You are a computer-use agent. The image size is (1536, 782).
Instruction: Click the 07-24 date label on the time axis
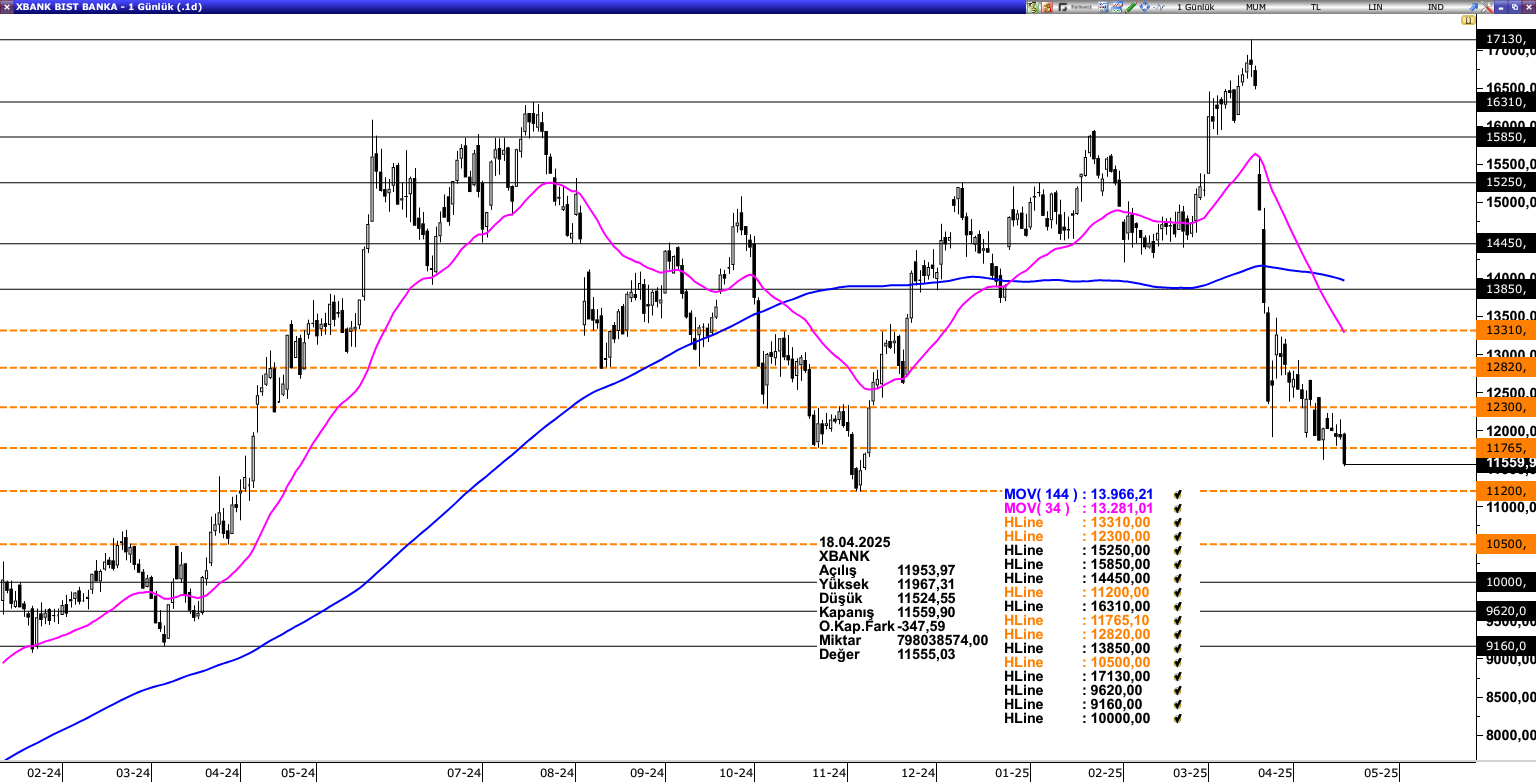tap(464, 773)
